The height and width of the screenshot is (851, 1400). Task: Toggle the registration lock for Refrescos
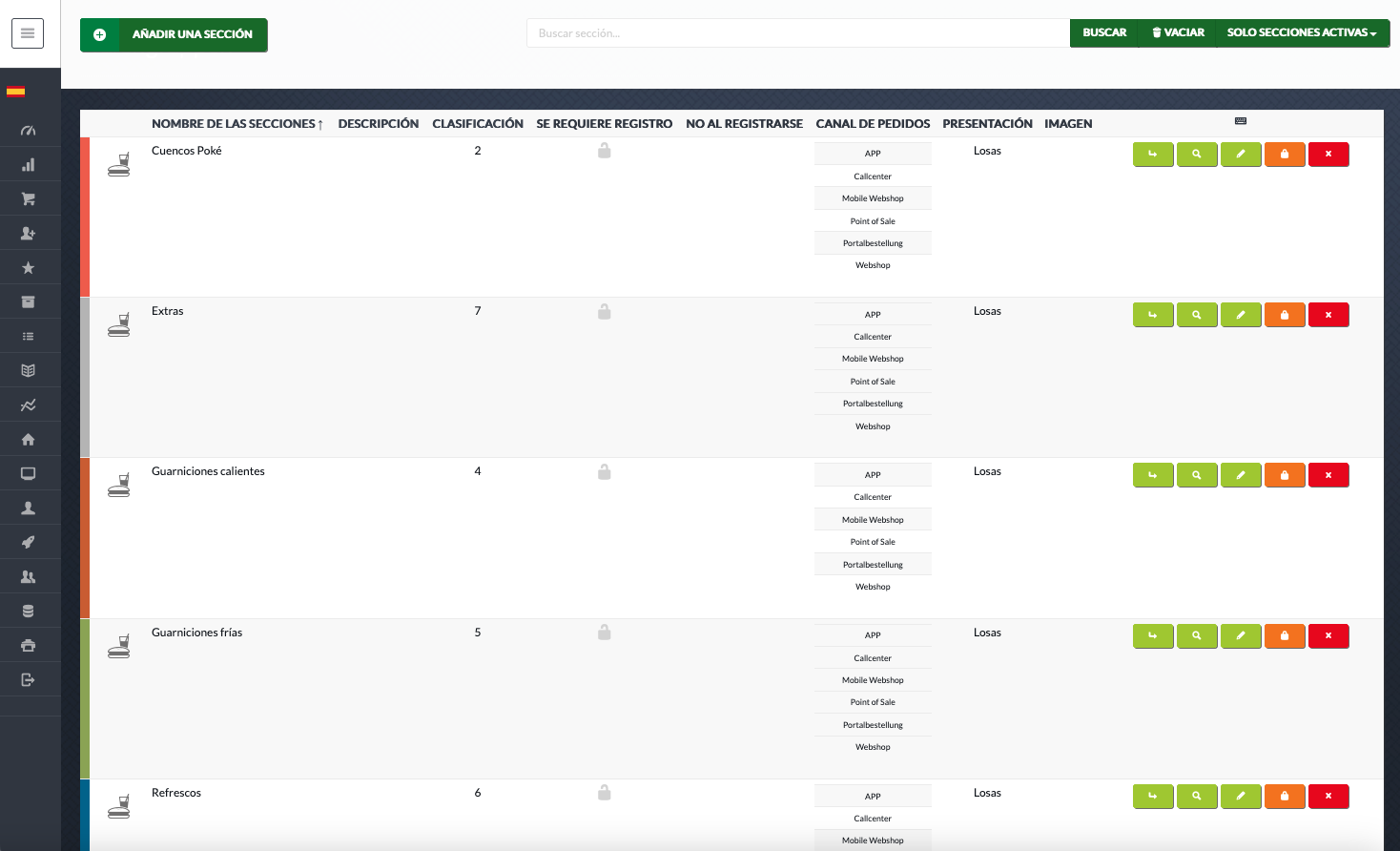point(605,792)
